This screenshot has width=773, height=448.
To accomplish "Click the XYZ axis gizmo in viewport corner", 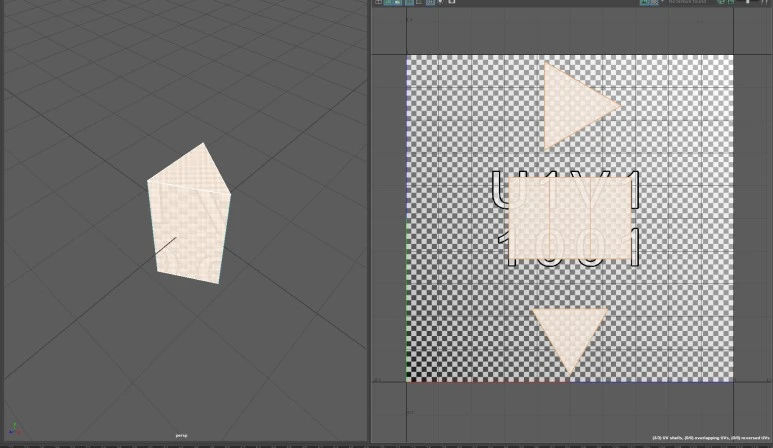I will 15,429.
